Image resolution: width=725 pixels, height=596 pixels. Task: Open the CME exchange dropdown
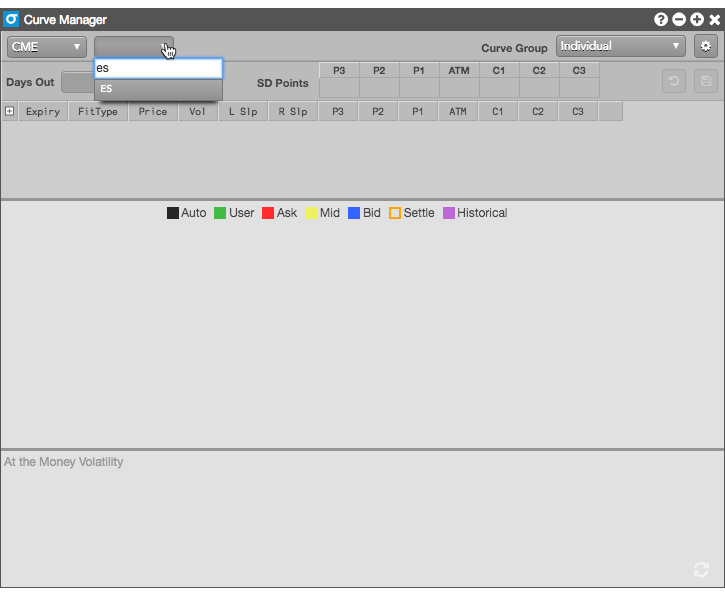pyautogui.click(x=47, y=47)
